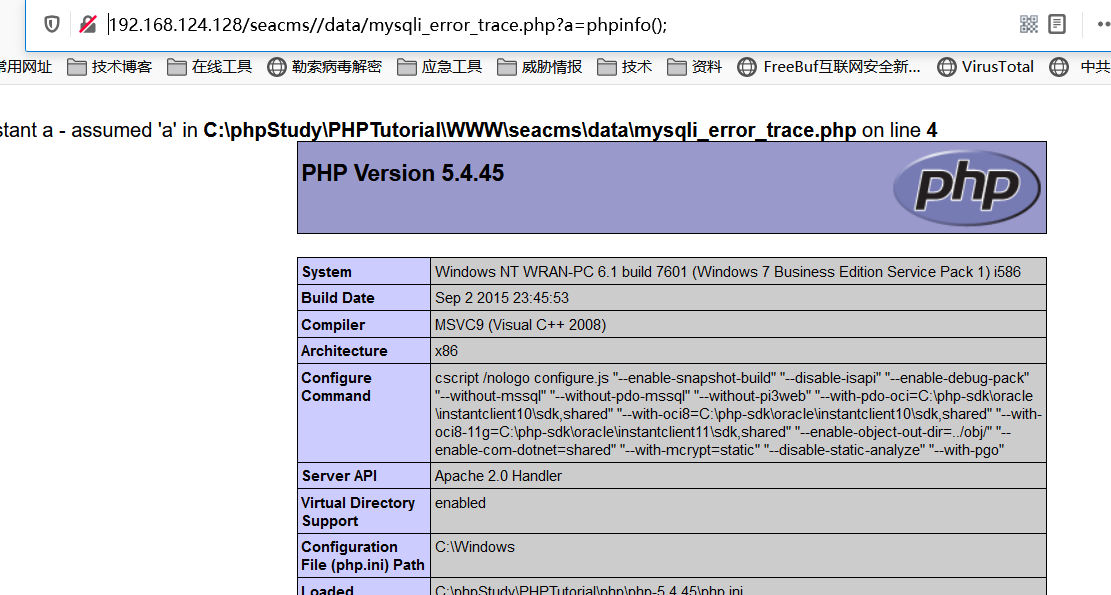Screen dimensions: 1111x595
Task: Click the mysqli_error_trace.php error path text
Action: tap(529, 130)
